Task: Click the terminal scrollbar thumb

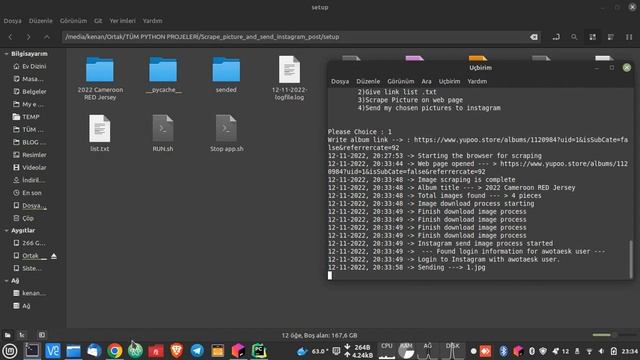Action: coord(631,259)
